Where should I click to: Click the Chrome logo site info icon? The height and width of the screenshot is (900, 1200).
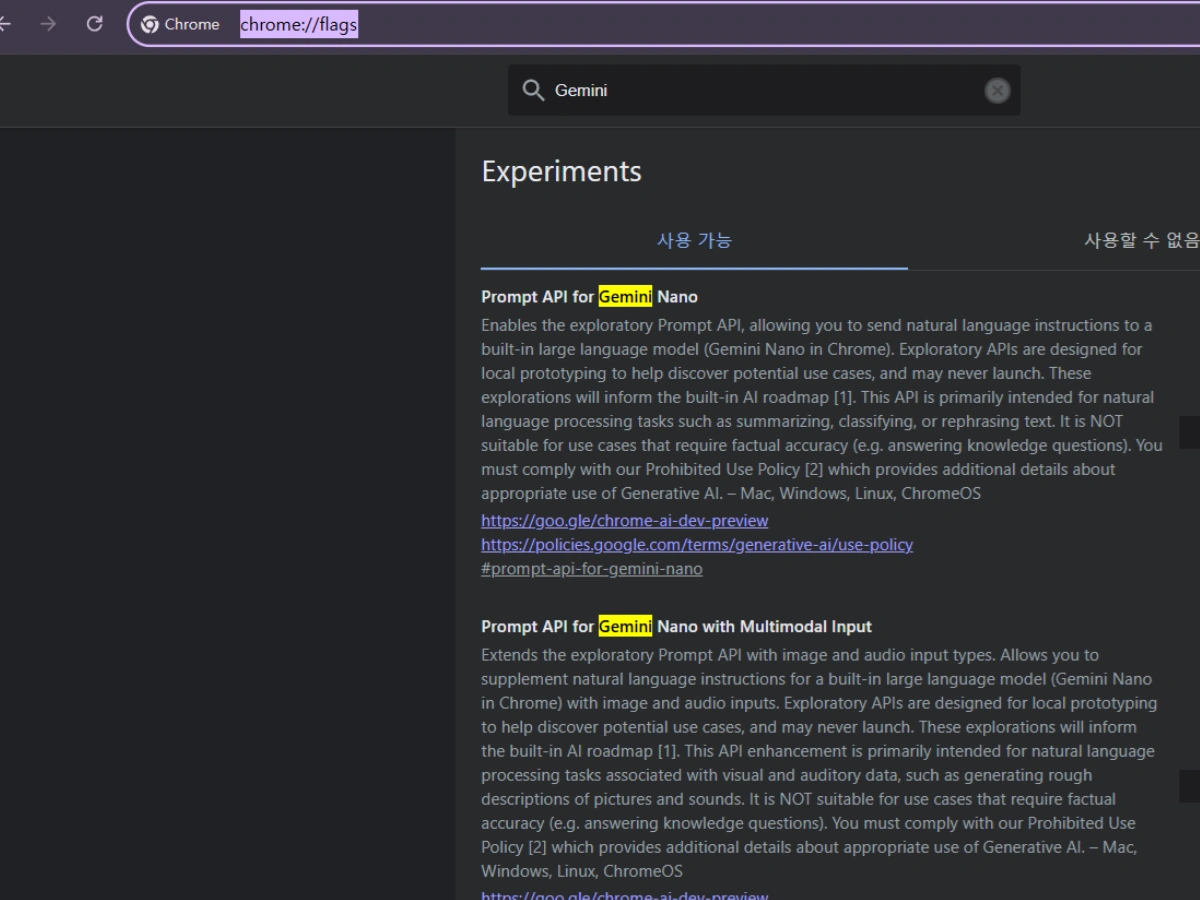click(x=150, y=25)
